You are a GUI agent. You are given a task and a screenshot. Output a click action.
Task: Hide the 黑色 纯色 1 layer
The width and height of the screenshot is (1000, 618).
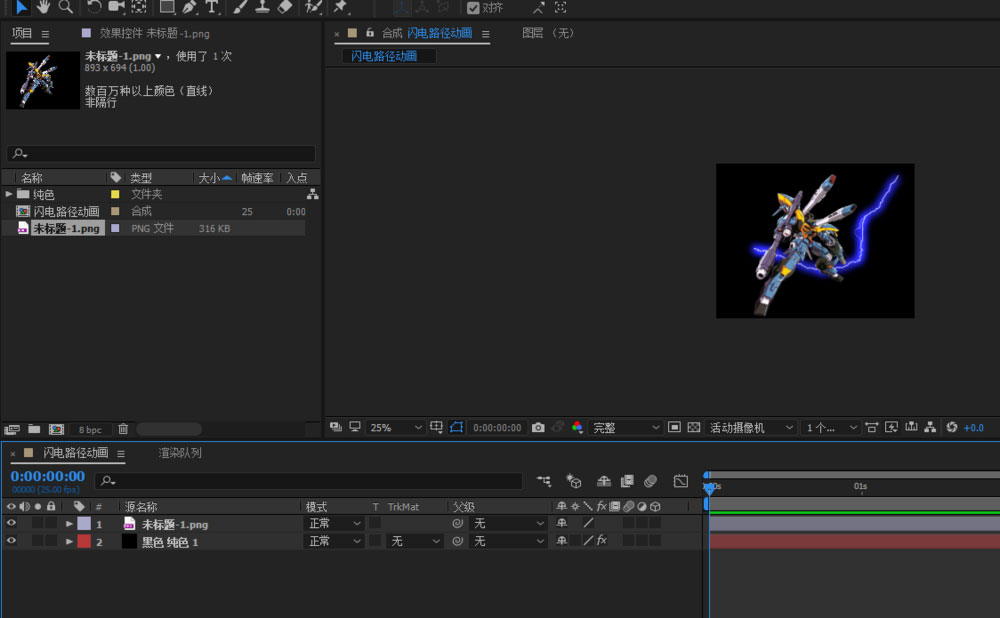coord(11,541)
